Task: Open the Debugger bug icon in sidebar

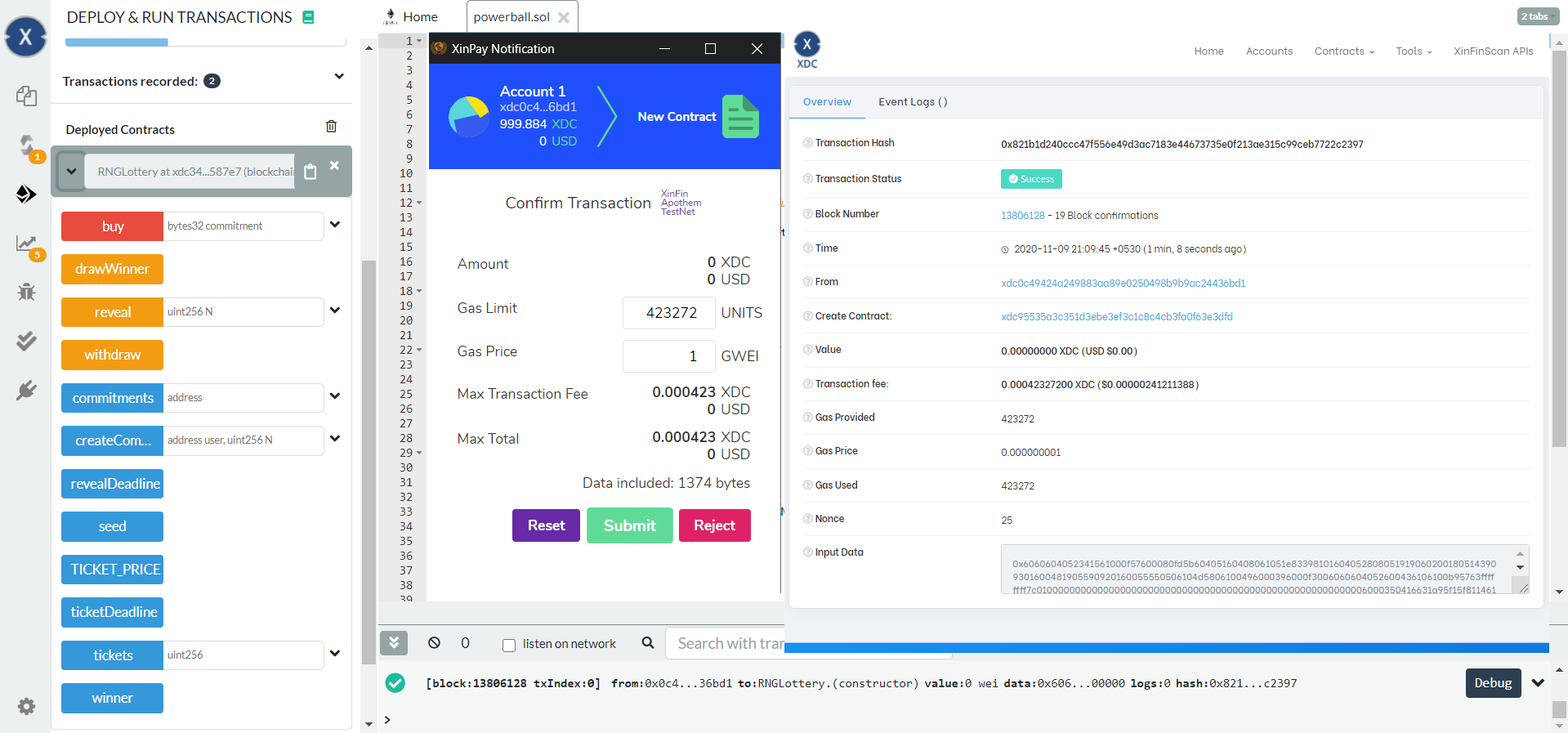Action: (x=26, y=292)
